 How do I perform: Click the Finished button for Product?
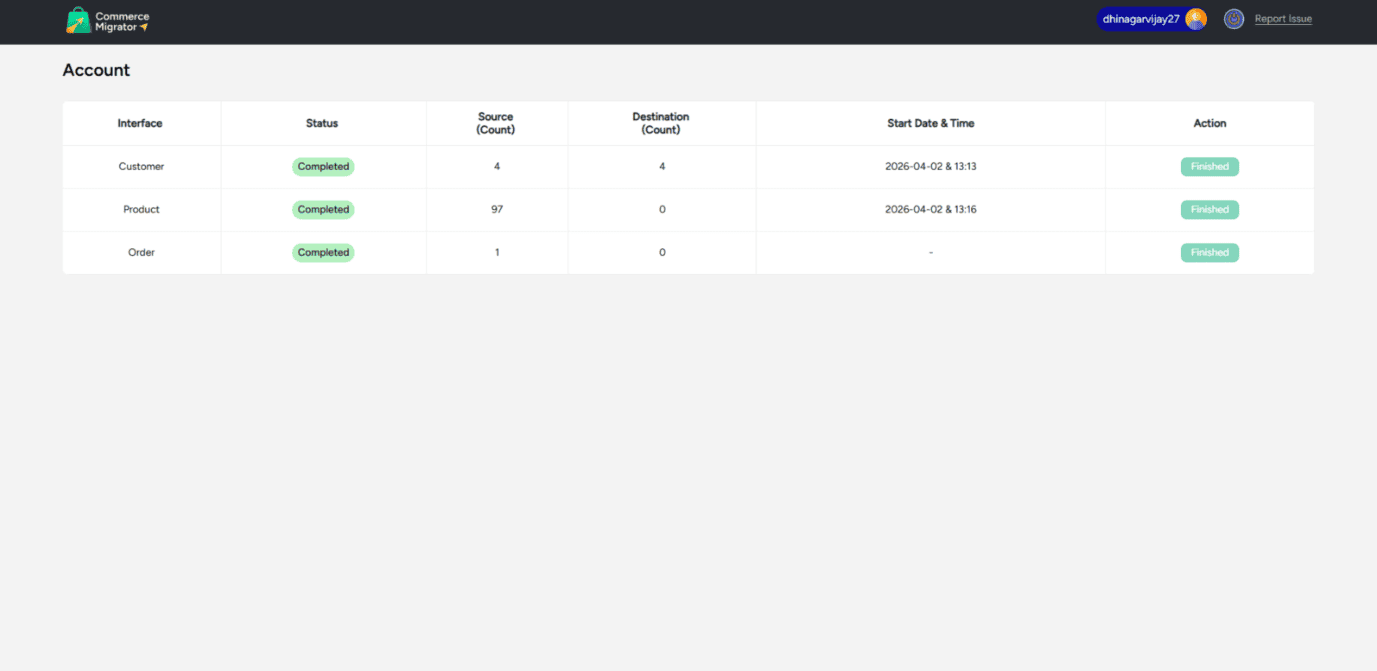[x=1209, y=210]
